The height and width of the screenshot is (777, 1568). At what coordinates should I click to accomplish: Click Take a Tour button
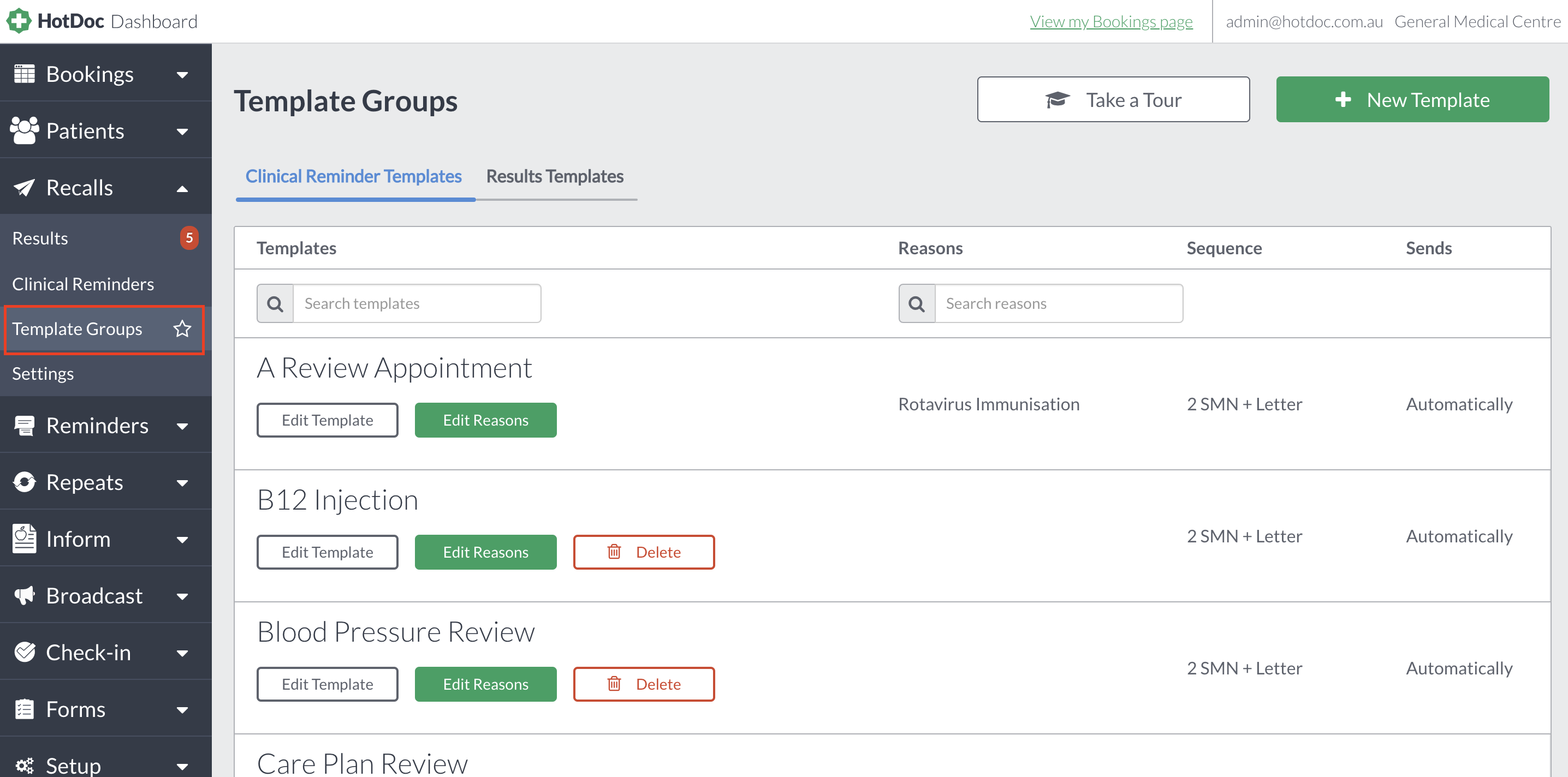coord(1113,99)
